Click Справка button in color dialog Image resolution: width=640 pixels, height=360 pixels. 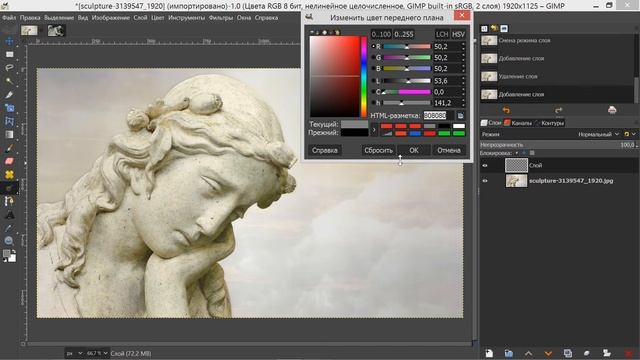point(325,150)
